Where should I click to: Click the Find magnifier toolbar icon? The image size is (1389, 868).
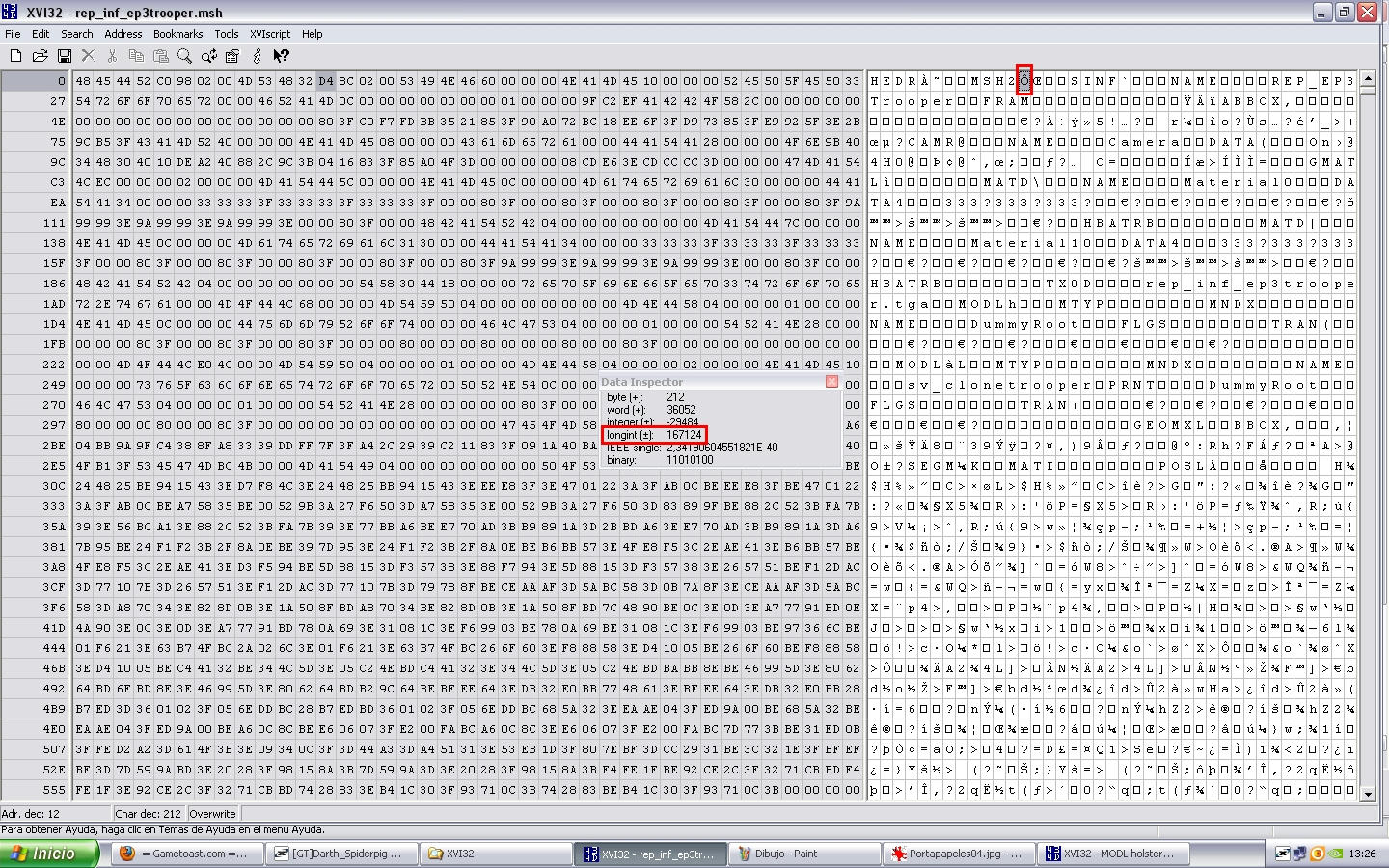[184, 56]
